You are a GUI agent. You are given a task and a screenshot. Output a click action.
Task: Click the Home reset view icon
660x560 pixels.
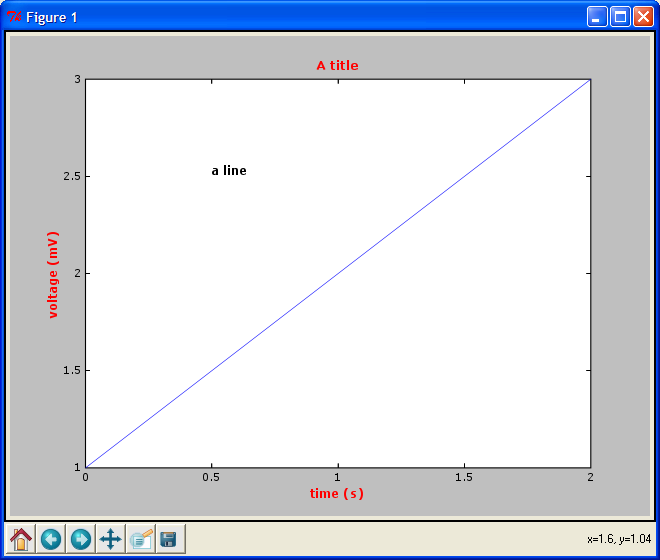(21, 539)
